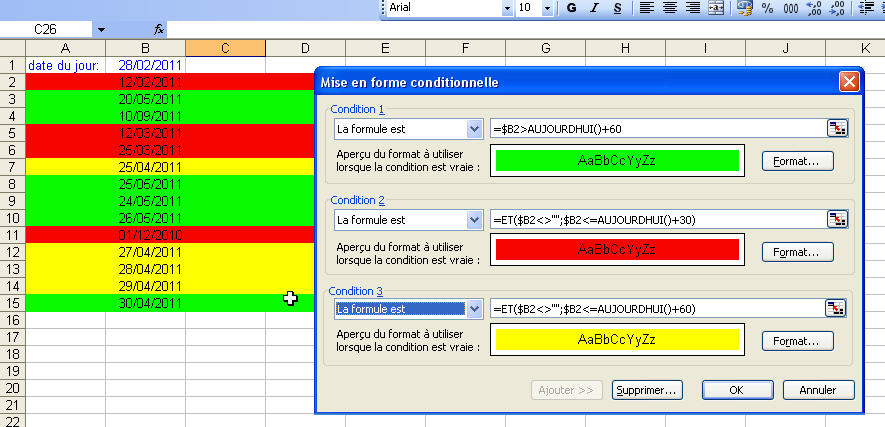The width and height of the screenshot is (885, 427).
Task: Center cell text horizontally
Action: (x=669, y=8)
